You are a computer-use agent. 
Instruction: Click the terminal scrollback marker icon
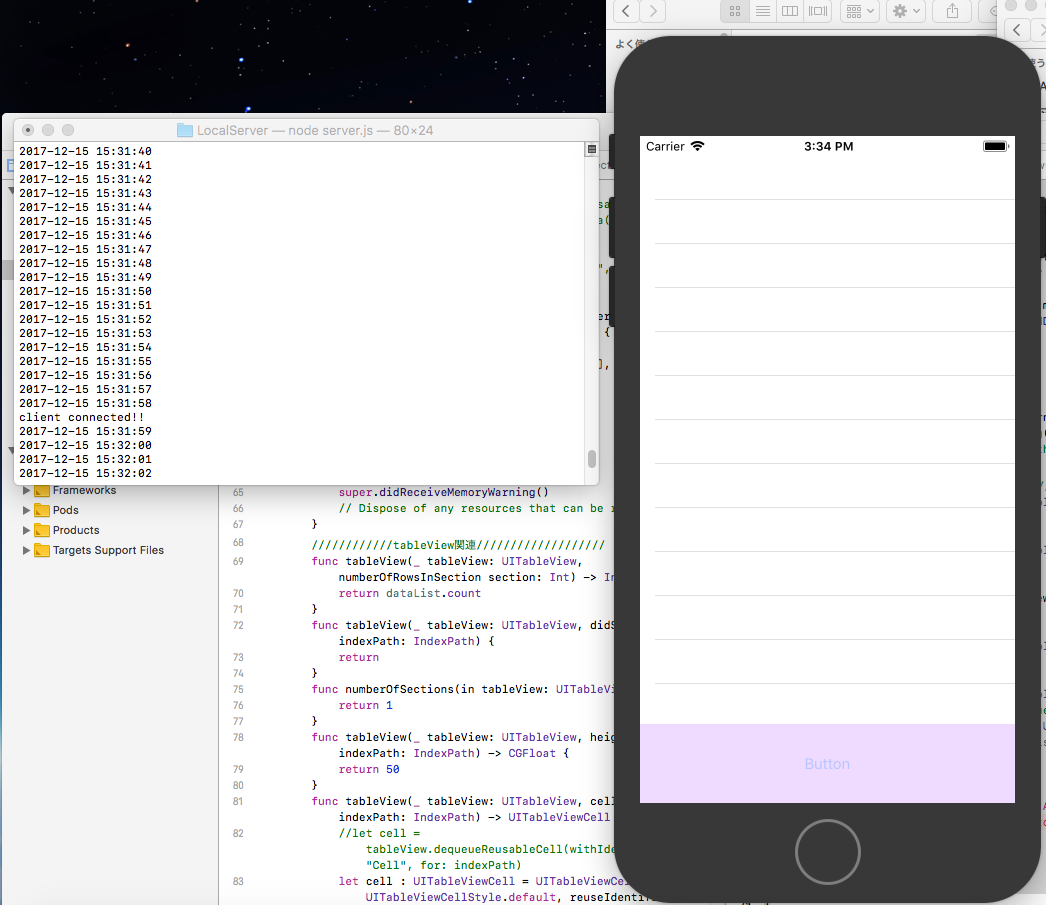[591, 149]
